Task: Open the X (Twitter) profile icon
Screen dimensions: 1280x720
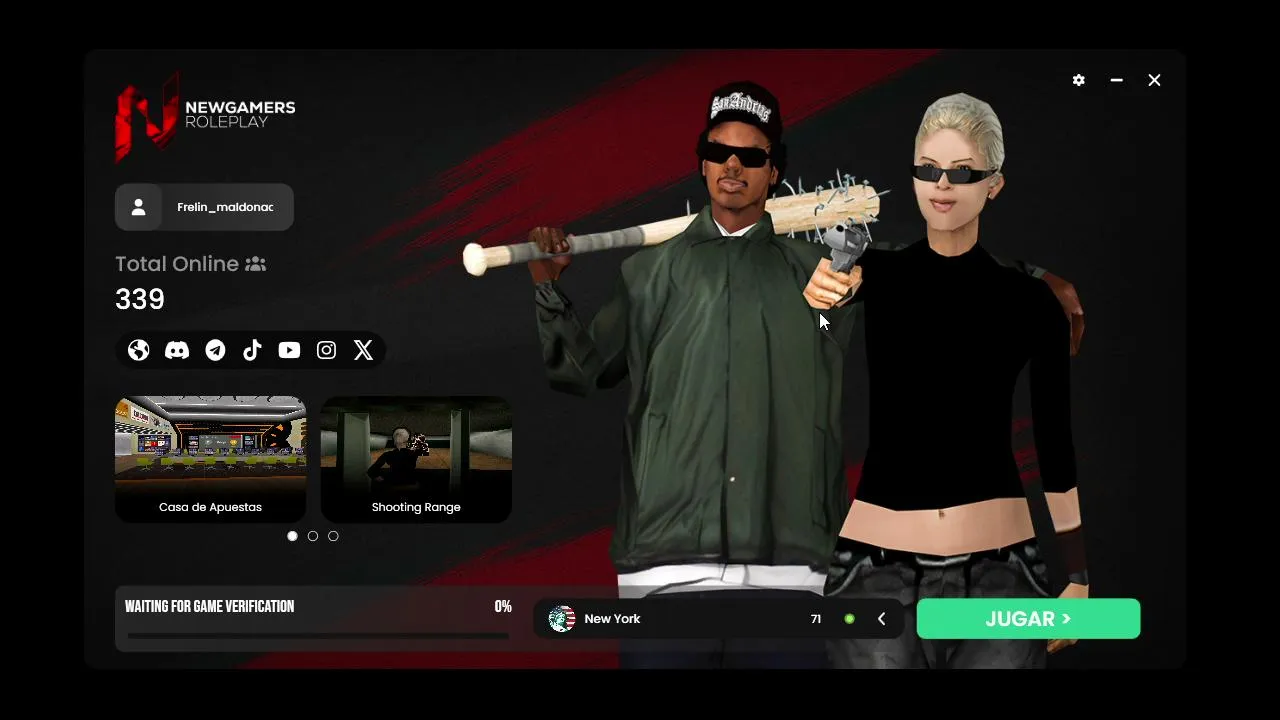Action: (x=363, y=350)
